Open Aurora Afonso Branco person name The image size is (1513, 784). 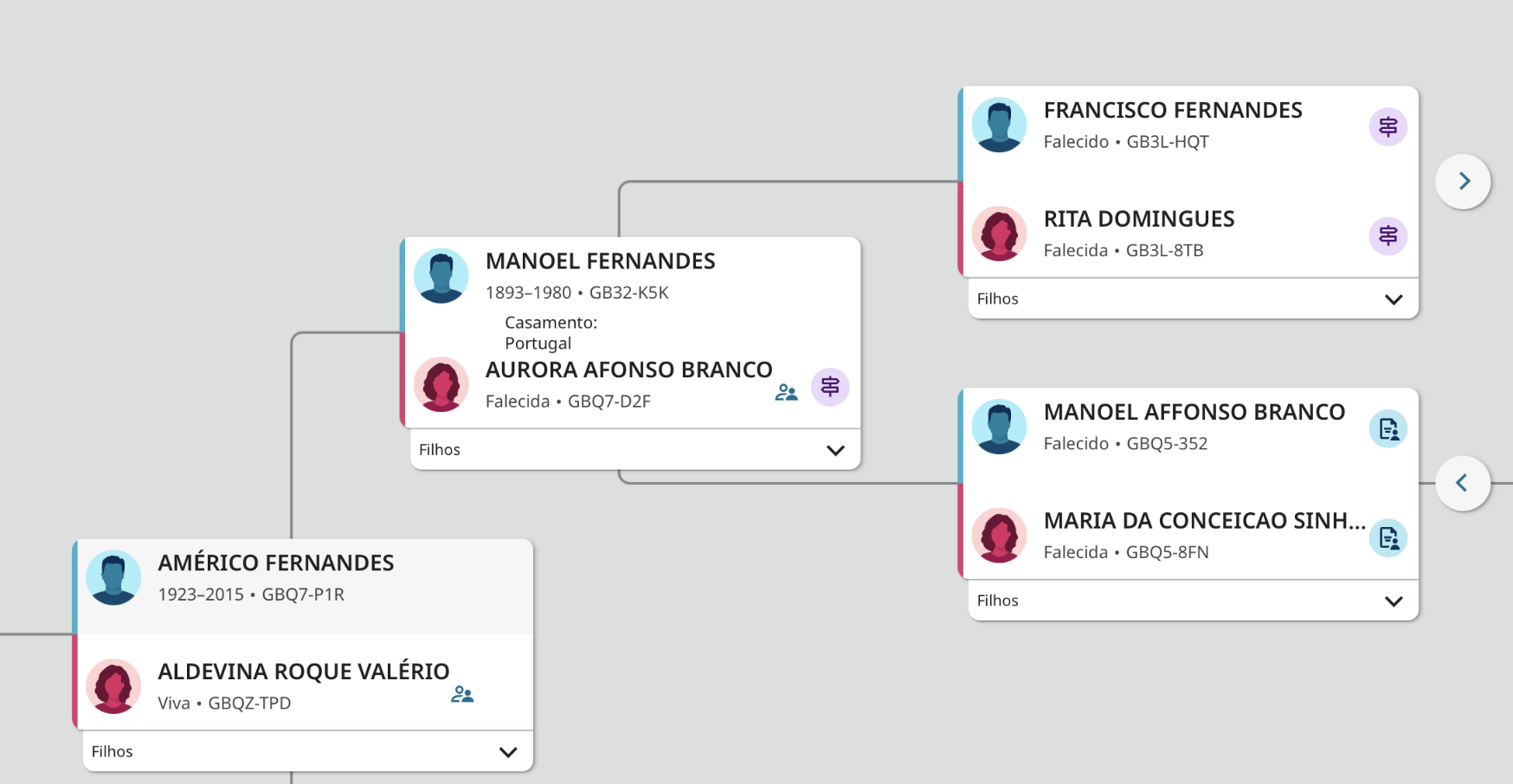pyautogui.click(x=628, y=370)
